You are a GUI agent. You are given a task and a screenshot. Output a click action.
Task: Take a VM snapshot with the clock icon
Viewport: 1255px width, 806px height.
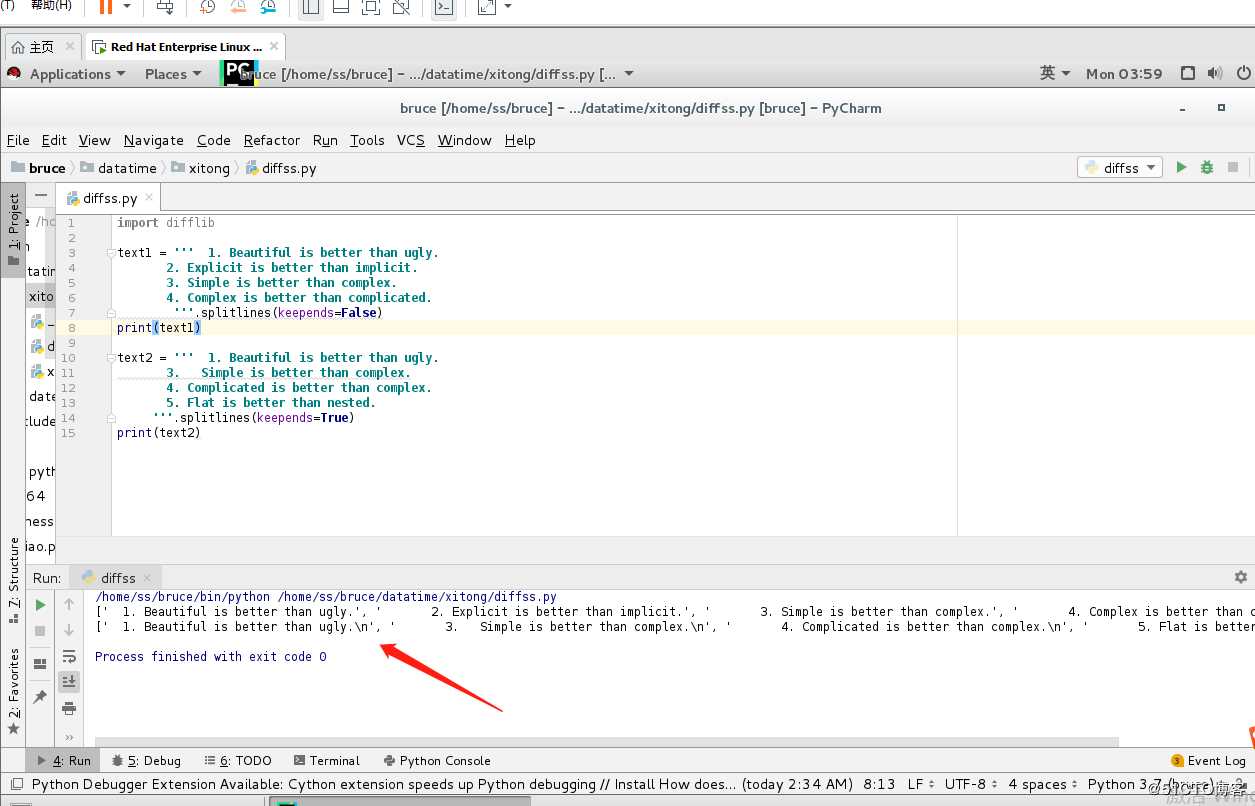point(207,7)
